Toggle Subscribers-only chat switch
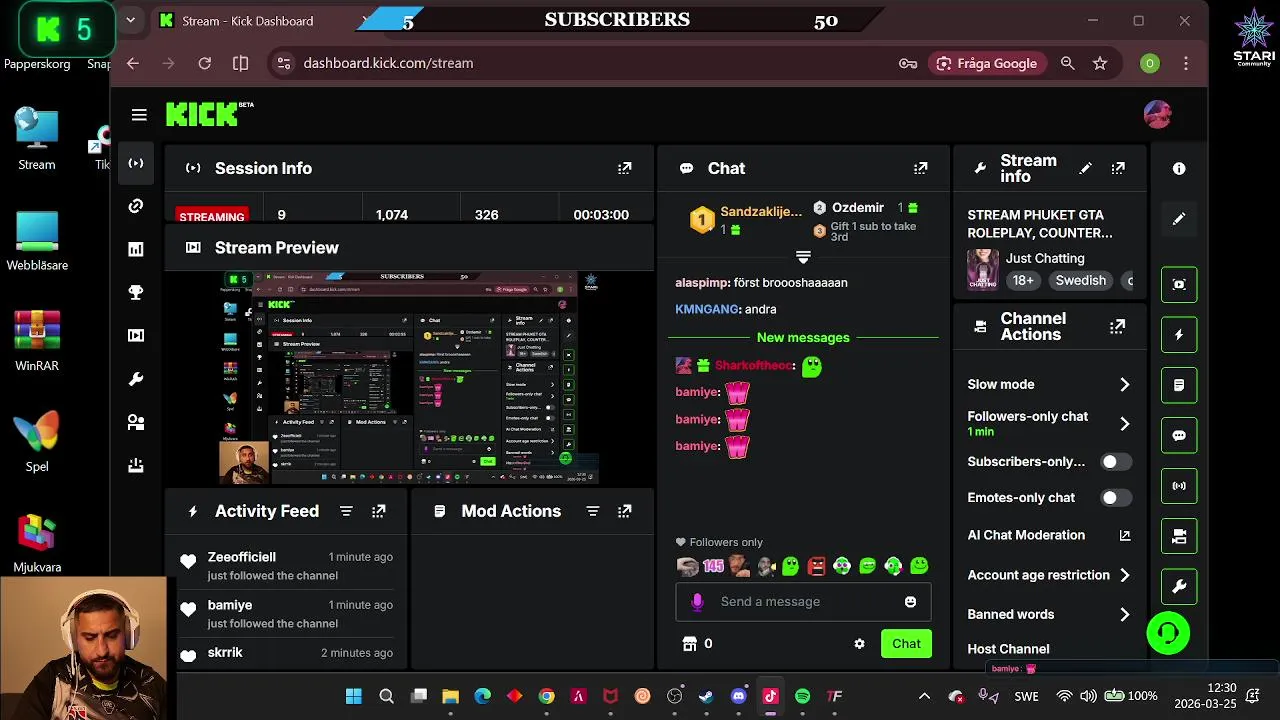This screenshot has height=720, width=1280. [1116, 462]
